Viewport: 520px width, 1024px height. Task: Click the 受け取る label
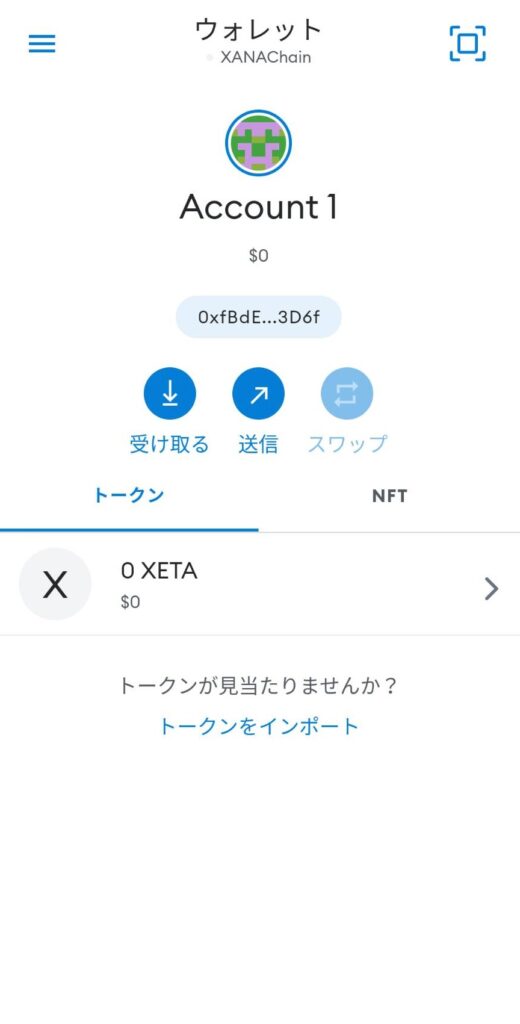point(170,445)
